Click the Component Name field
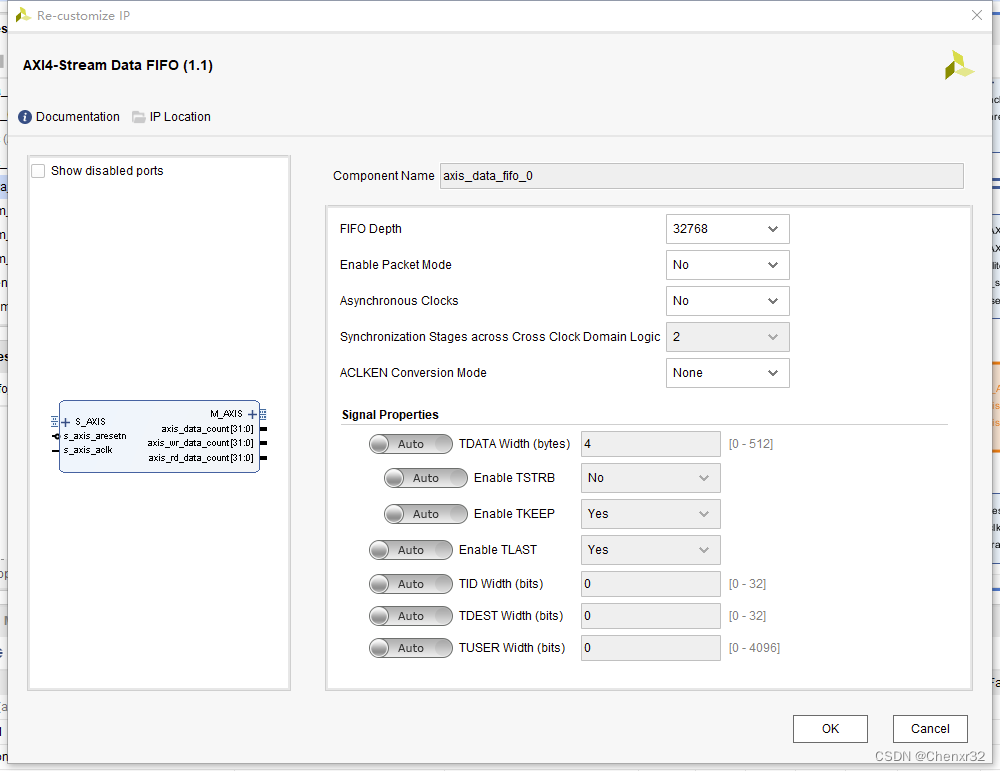 [702, 176]
